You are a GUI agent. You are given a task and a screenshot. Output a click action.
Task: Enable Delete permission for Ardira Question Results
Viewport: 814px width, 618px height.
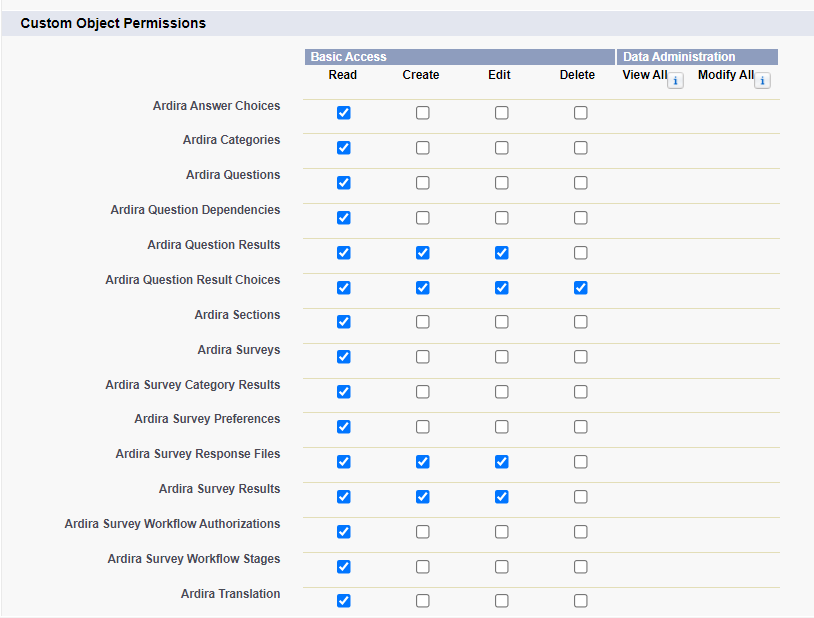tap(580, 253)
